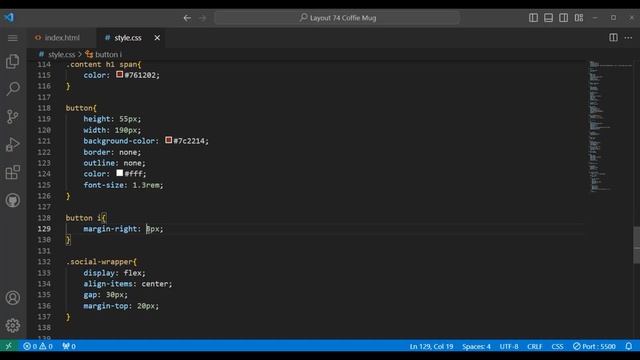The width and height of the screenshot is (640, 360).
Task: Click Ln 129, Col 19 go-to-line
Action: click(431, 346)
